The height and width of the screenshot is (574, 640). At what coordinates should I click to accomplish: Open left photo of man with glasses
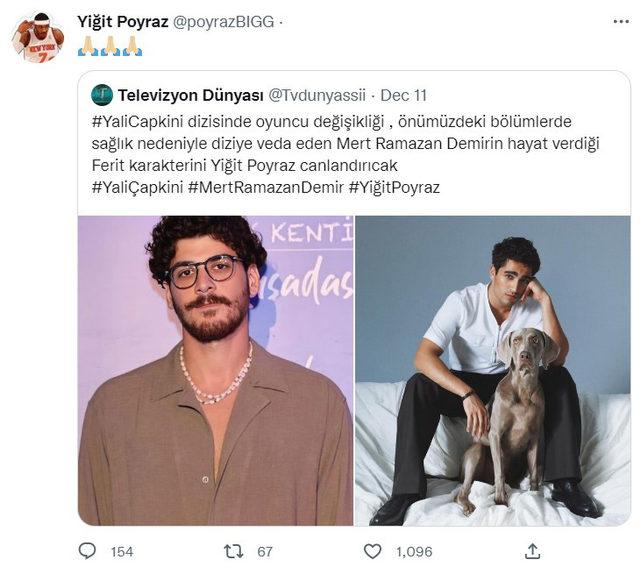pyautogui.click(x=216, y=370)
